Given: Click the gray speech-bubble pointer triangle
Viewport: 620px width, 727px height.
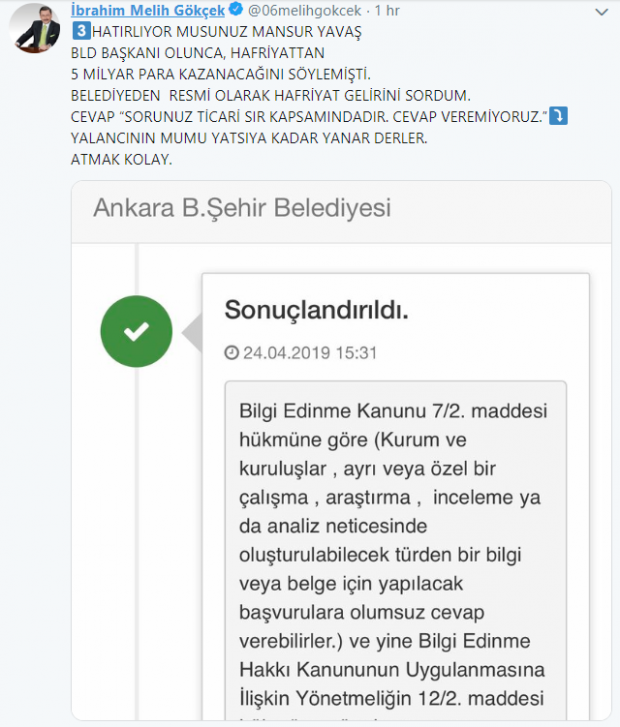Looking at the screenshot, I should 192,332.
